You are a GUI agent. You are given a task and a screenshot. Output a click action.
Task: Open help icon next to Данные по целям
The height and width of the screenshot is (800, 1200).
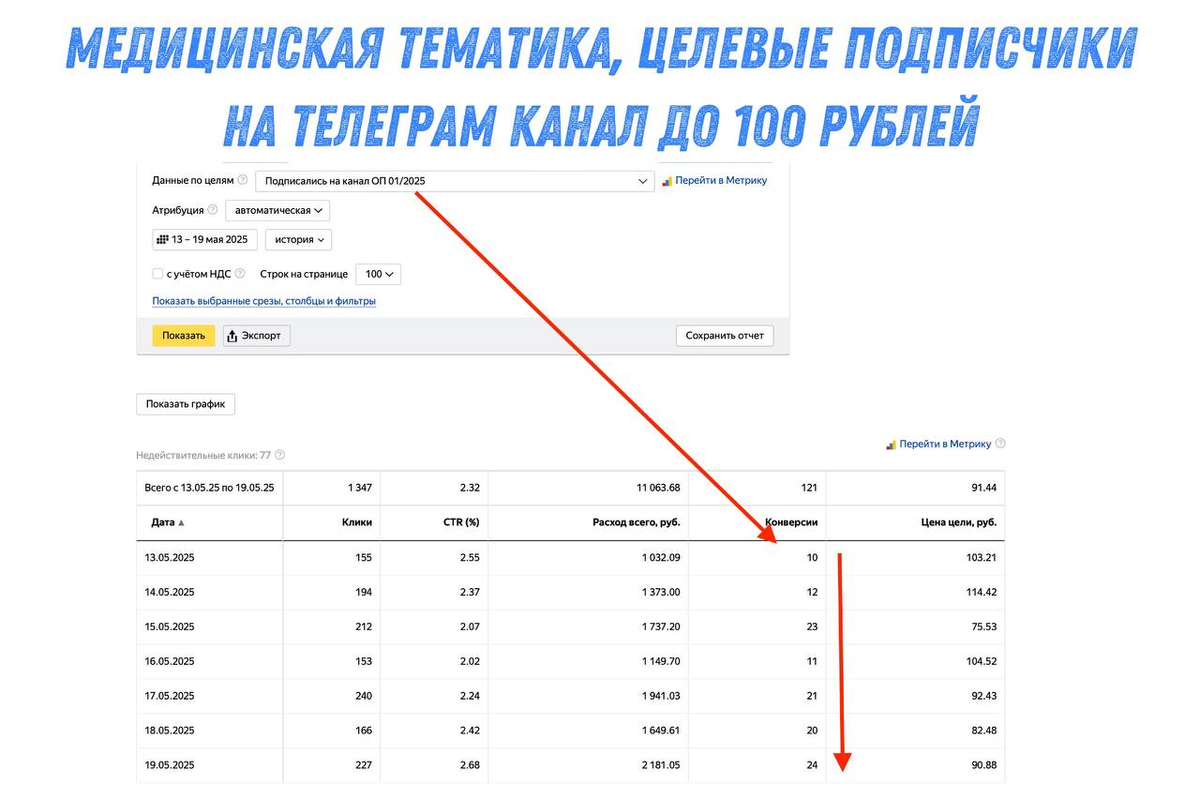pyautogui.click(x=243, y=181)
